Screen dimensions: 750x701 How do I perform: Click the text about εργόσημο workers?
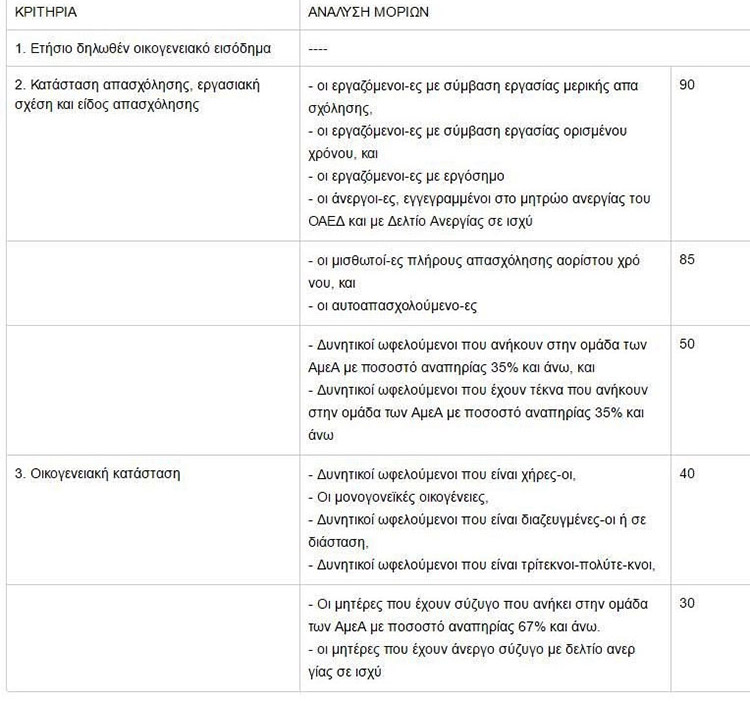click(406, 176)
